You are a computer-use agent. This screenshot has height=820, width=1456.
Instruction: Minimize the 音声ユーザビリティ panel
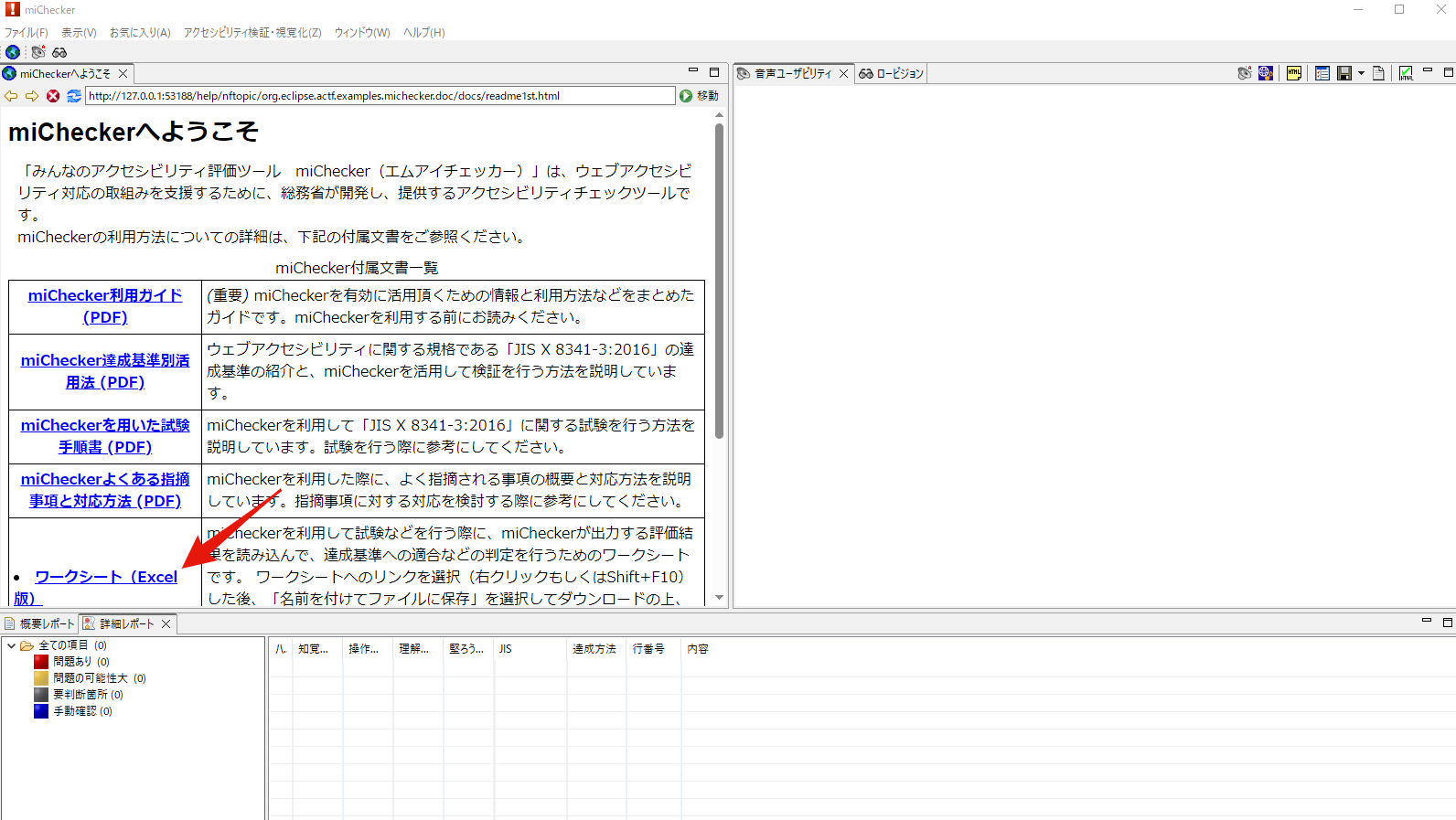pos(1428,71)
